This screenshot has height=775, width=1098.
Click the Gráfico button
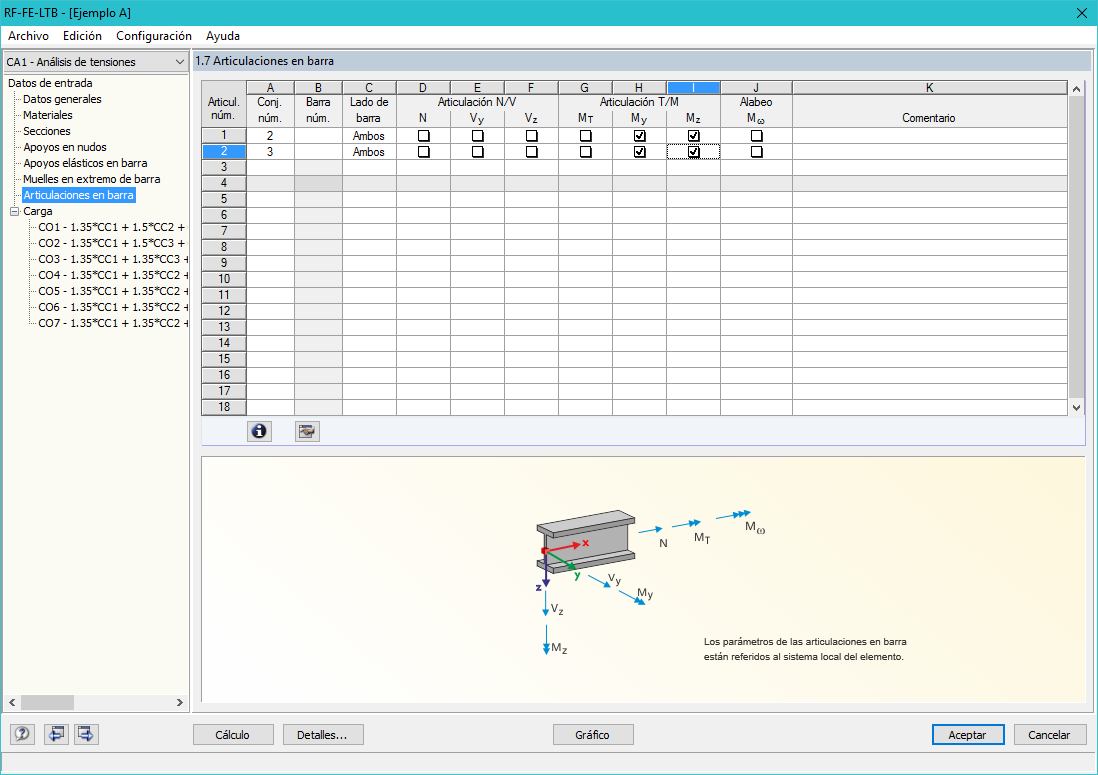click(592, 734)
